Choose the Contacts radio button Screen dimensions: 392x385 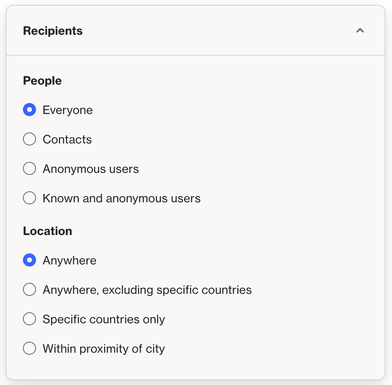point(29,139)
